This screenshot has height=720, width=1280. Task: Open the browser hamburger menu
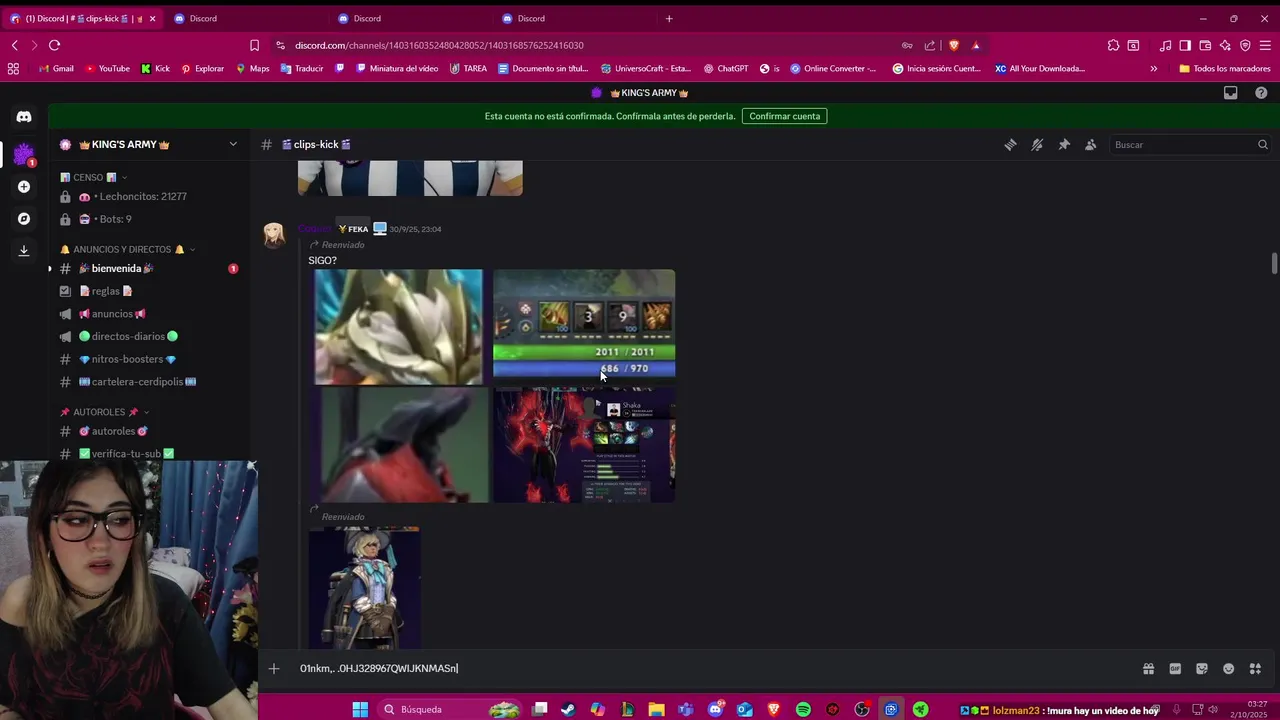(x=1265, y=45)
